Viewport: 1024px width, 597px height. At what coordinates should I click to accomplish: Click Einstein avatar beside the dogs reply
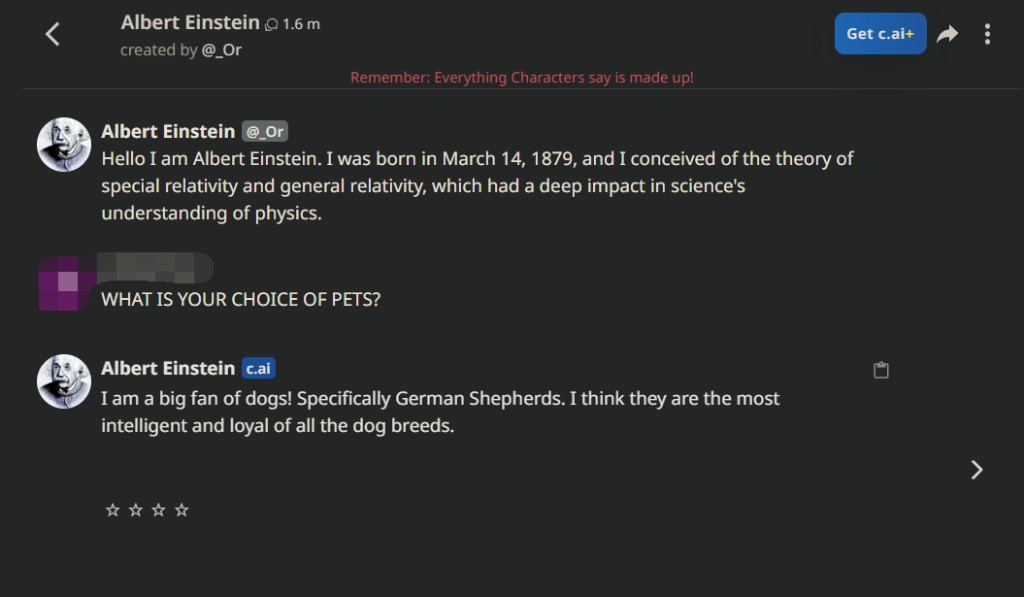64,381
